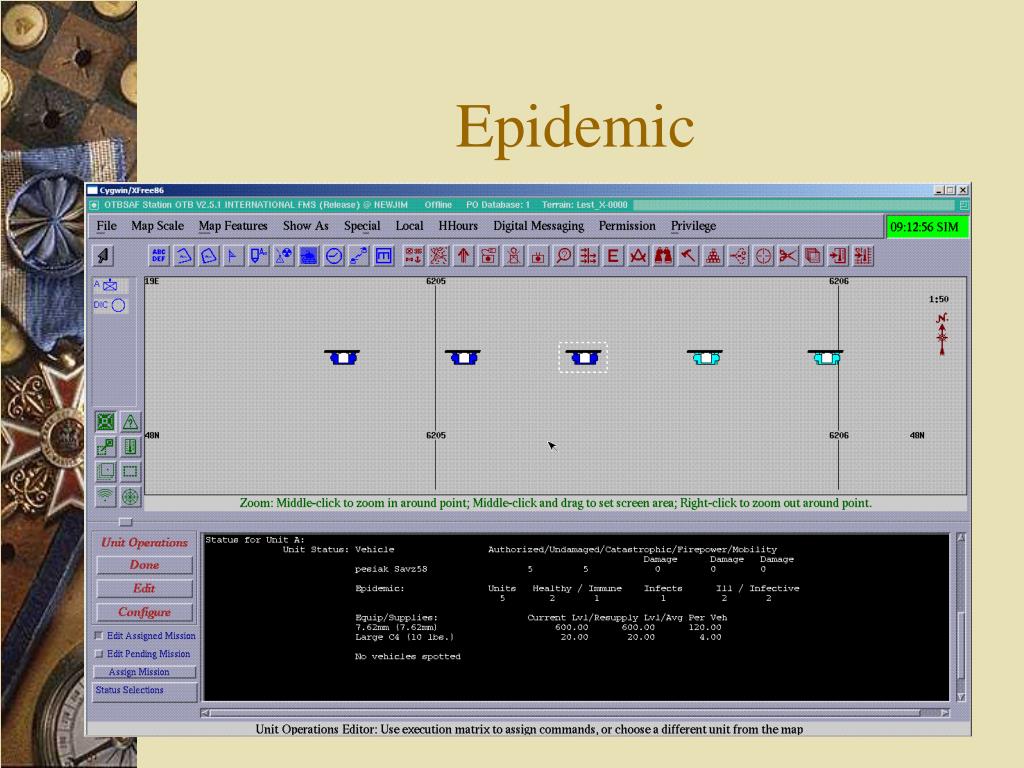Click the Done button
Image resolution: width=1024 pixels, height=768 pixels.
pos(144,565)
